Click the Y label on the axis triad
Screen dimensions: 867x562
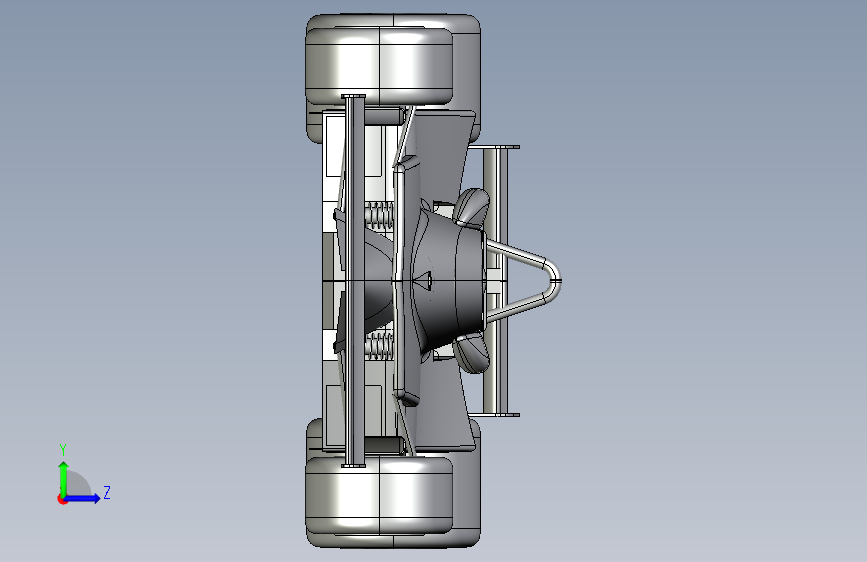coord(63,450)
